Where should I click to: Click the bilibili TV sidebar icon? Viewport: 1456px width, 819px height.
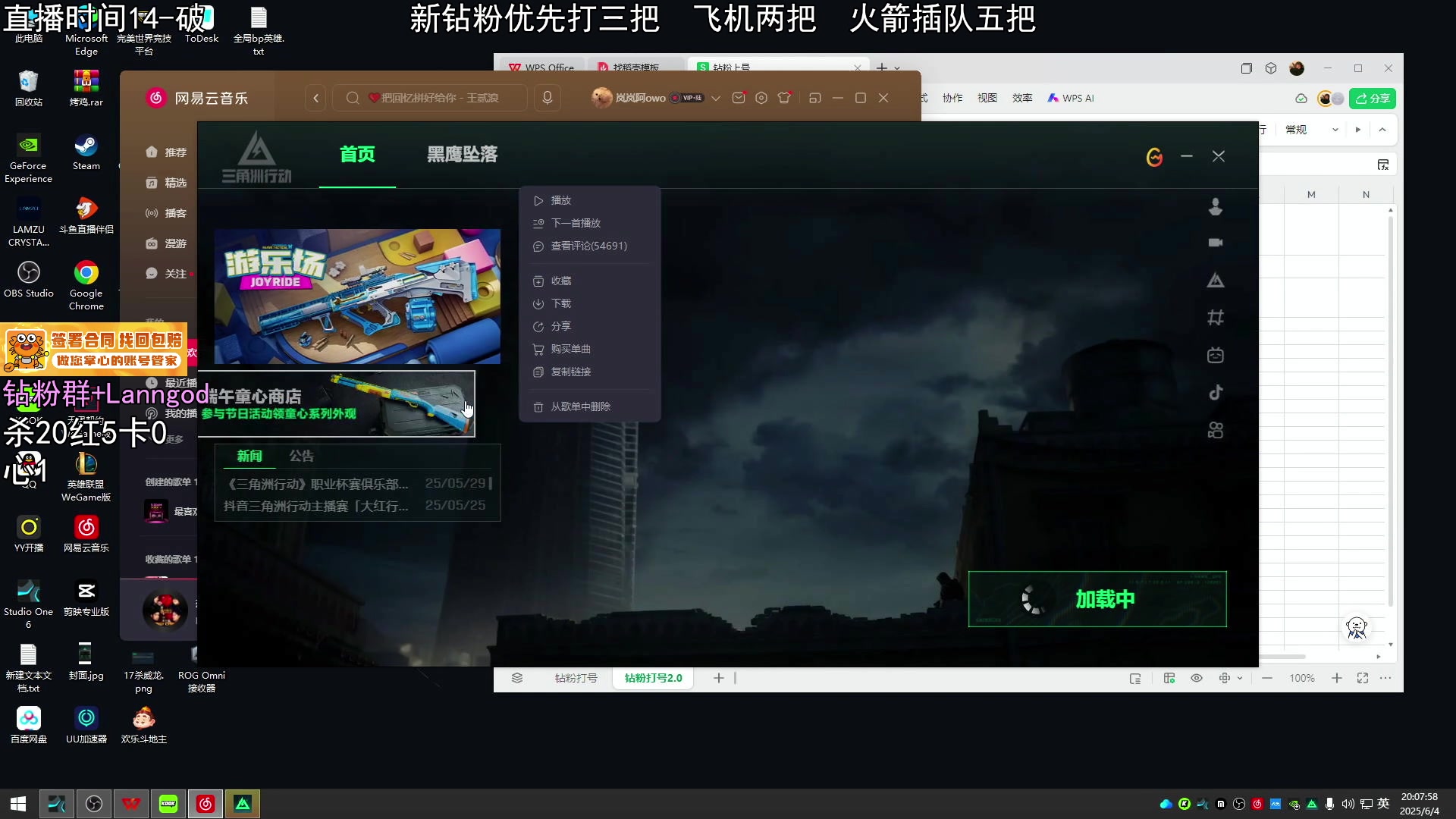point(1216,355)
